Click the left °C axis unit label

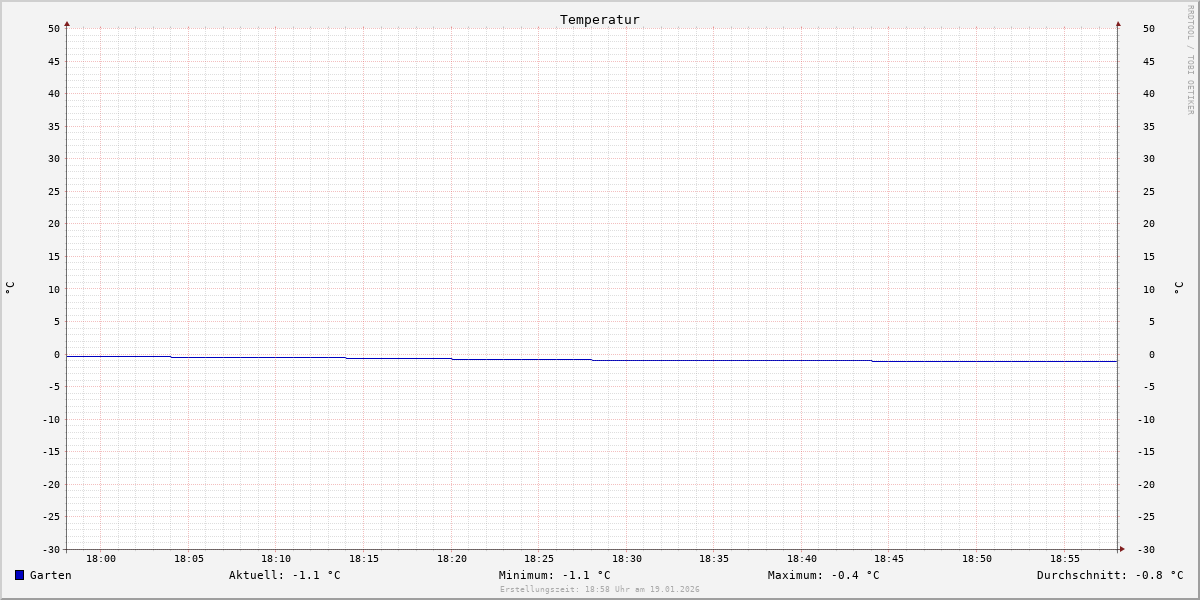(10, 288)
